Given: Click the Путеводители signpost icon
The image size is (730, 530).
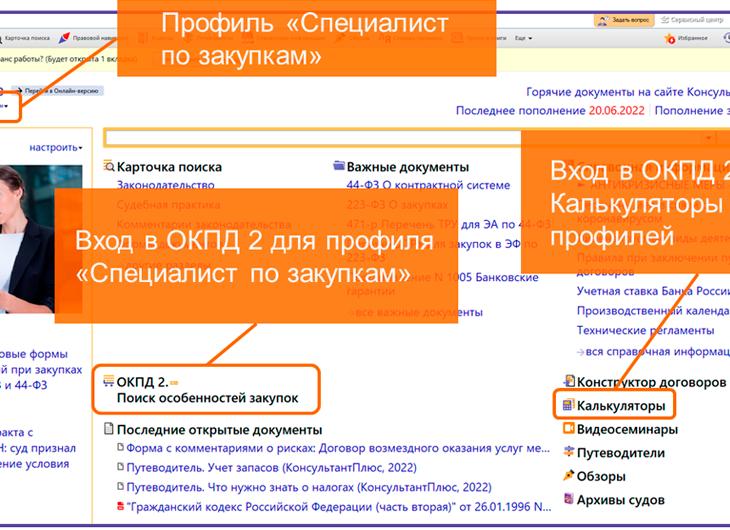Looking at the screenshot, I should (568, 451).
